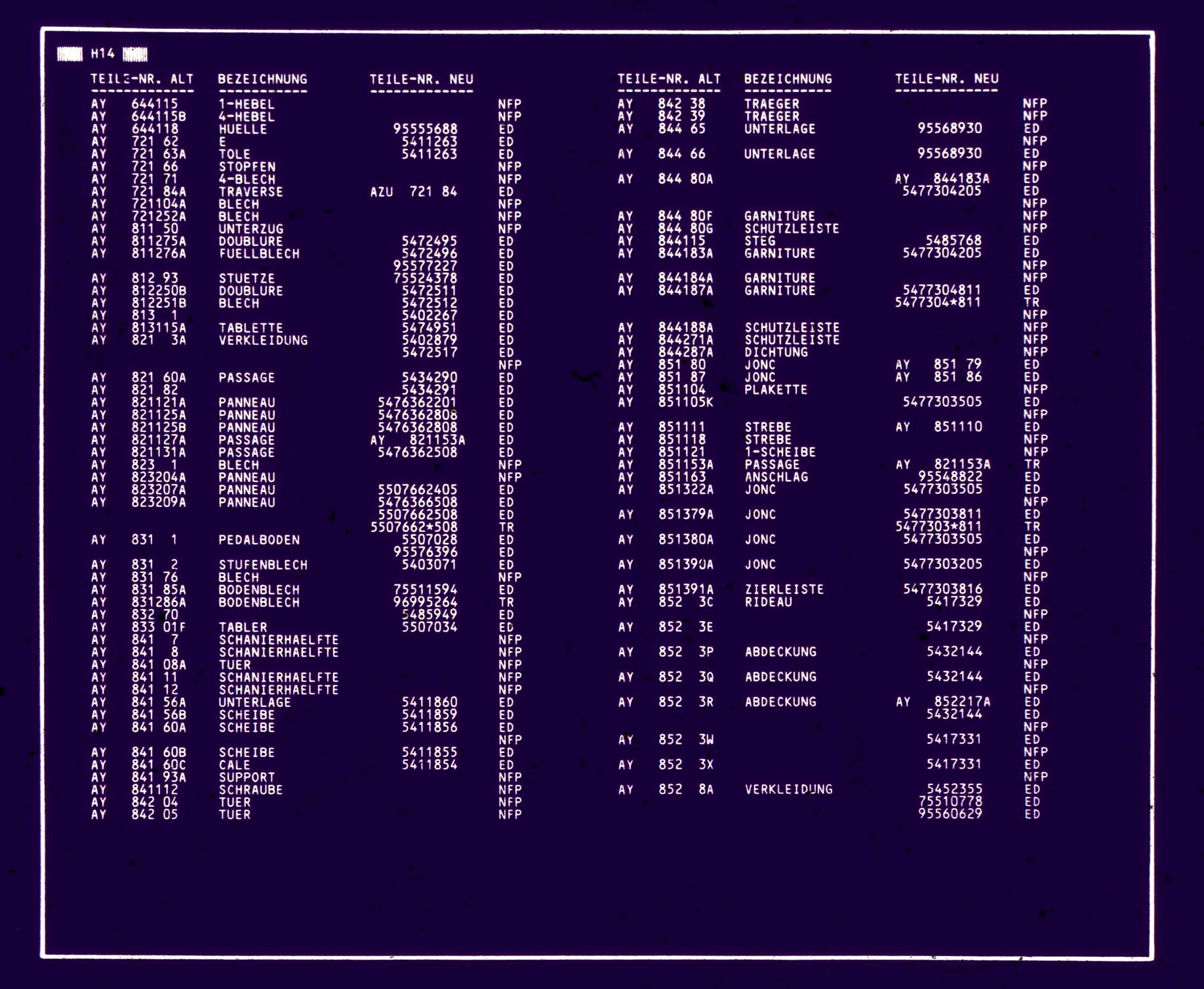Viewport: 1204px width, 989px height.
Task: Select the 4-HEBEL designation
Action: click(247, 117)
